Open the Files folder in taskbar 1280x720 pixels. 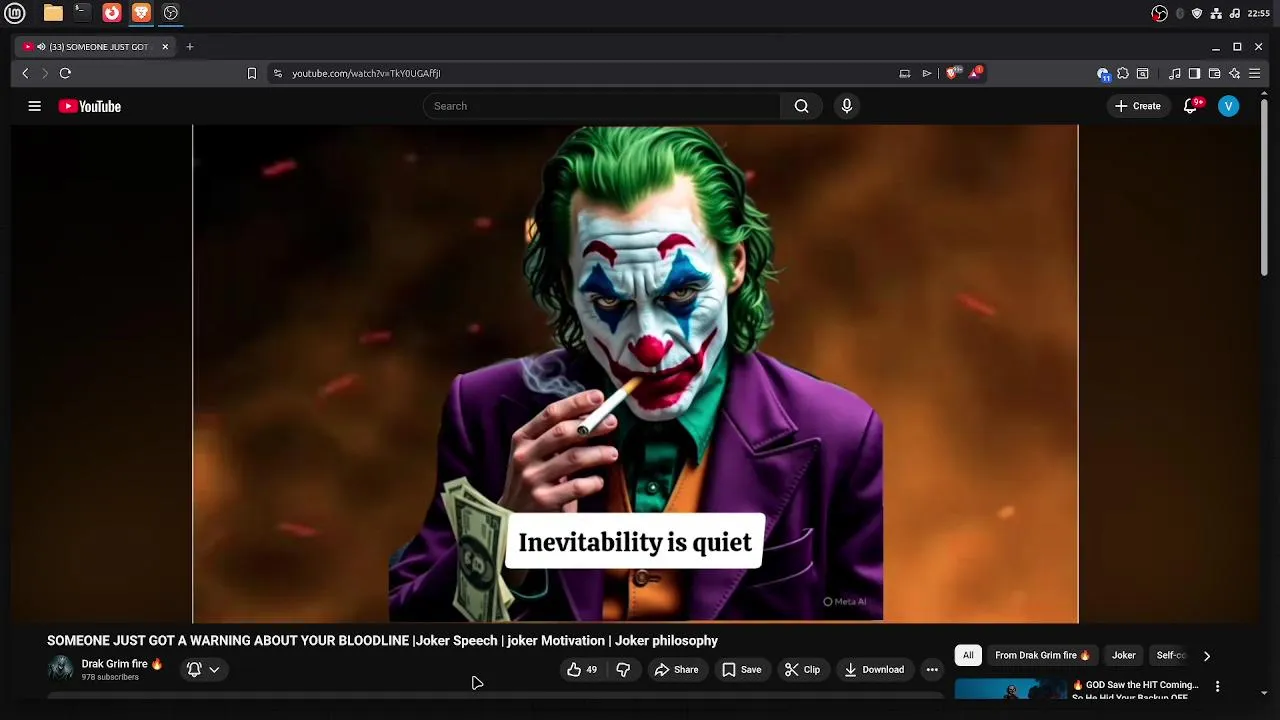[53, 13]
